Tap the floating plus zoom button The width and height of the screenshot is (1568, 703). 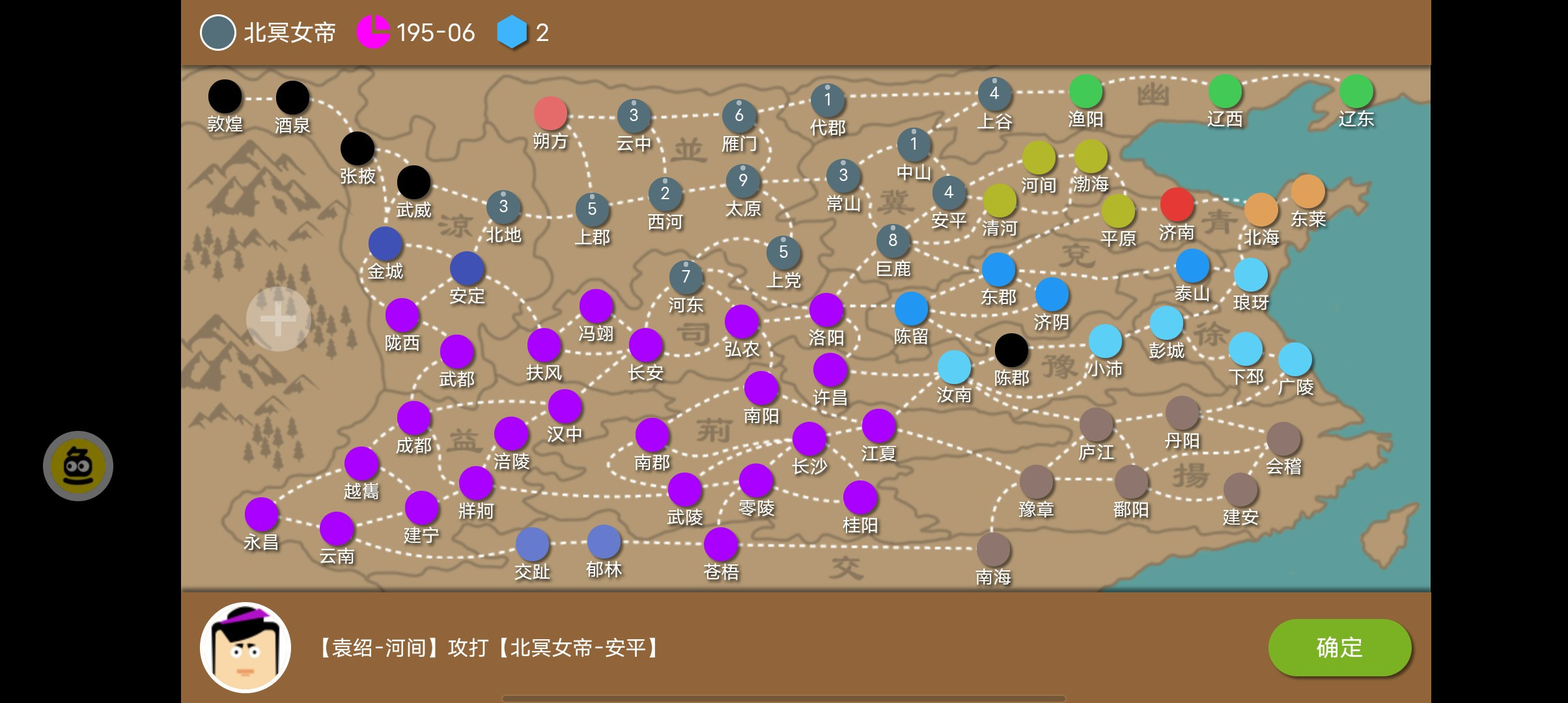(x=279, y=319)
